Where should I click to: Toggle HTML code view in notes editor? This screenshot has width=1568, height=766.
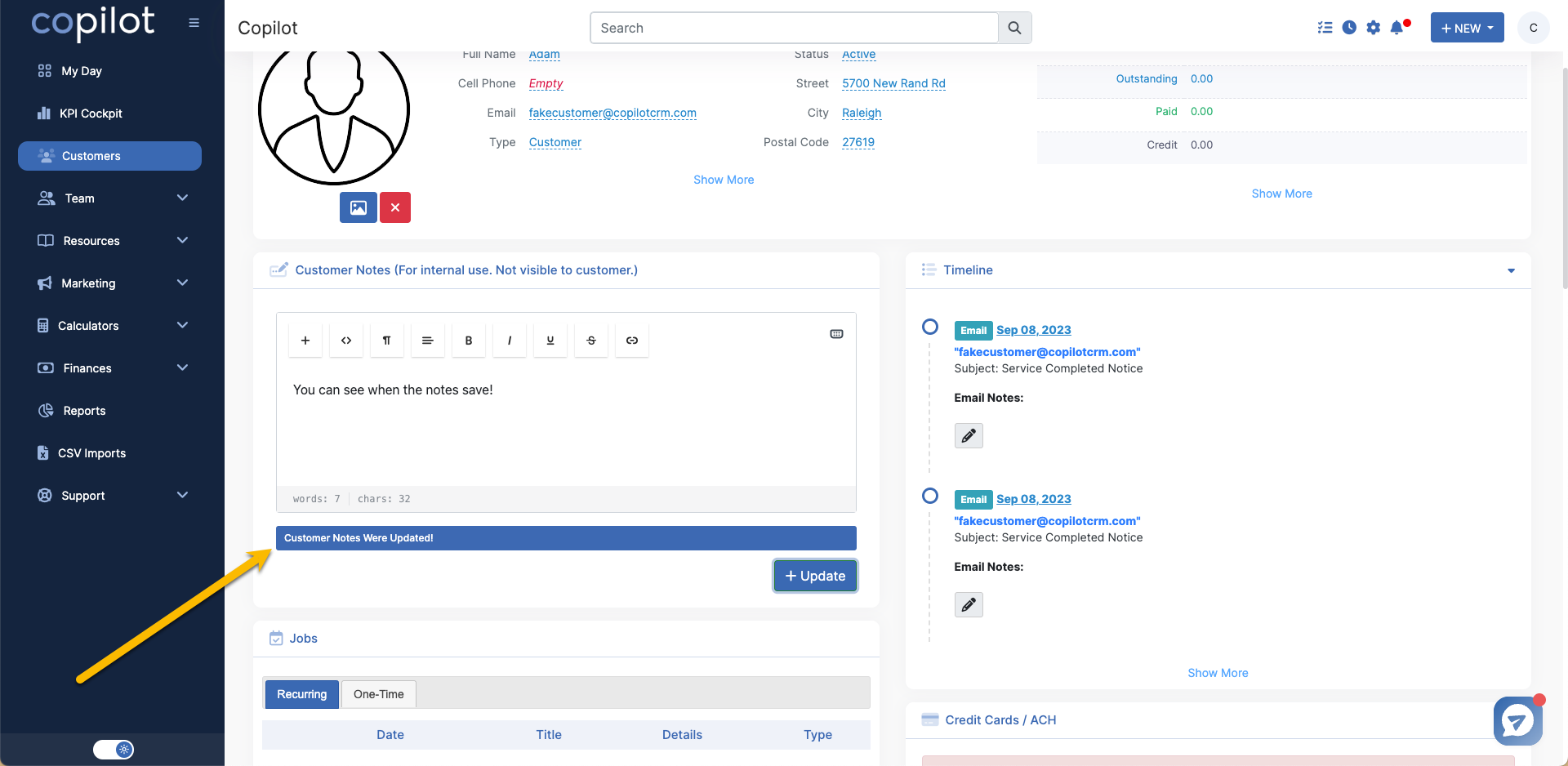click(346, 341)
